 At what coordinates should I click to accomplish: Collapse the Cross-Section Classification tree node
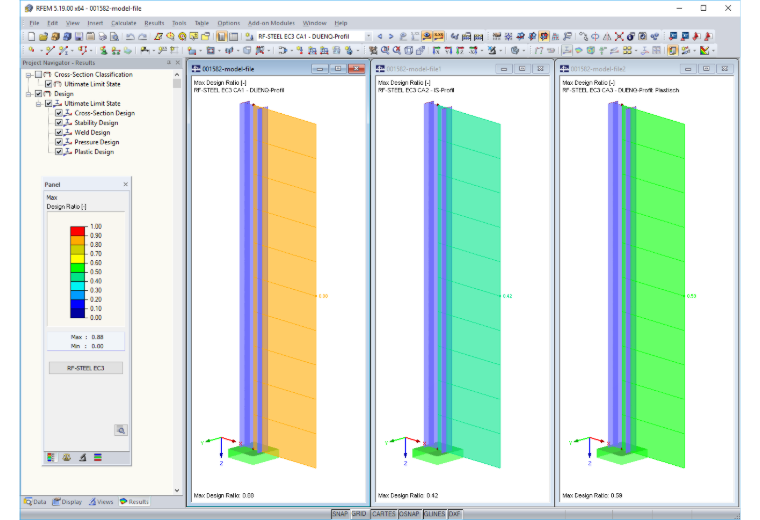(29, 75)
